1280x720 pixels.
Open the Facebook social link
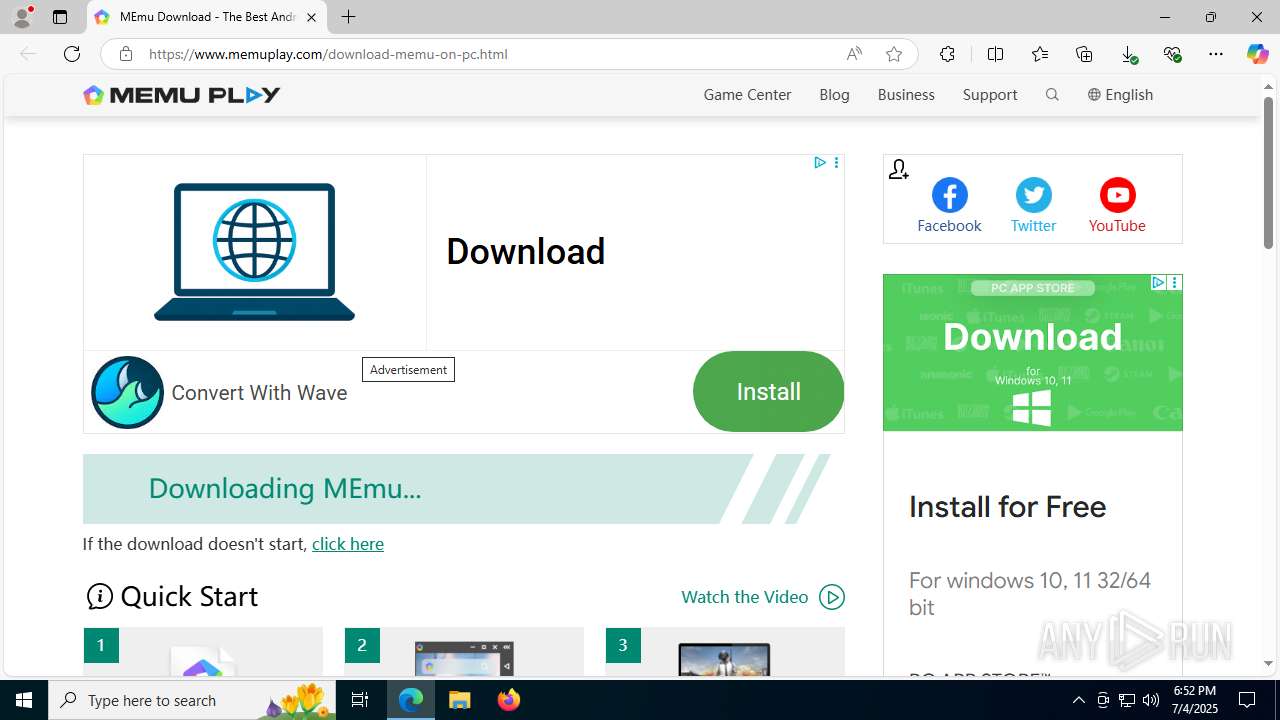tap(949, 206)
